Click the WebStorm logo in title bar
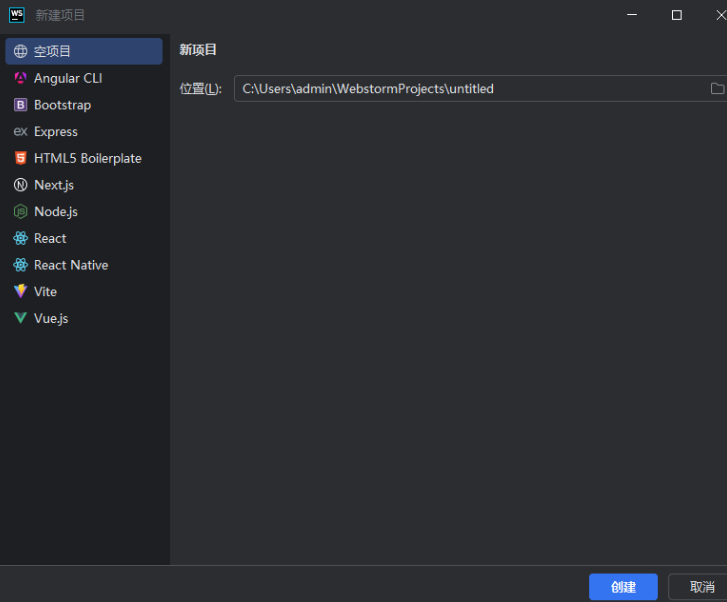727x602 pixels. [x=17, y=15]
